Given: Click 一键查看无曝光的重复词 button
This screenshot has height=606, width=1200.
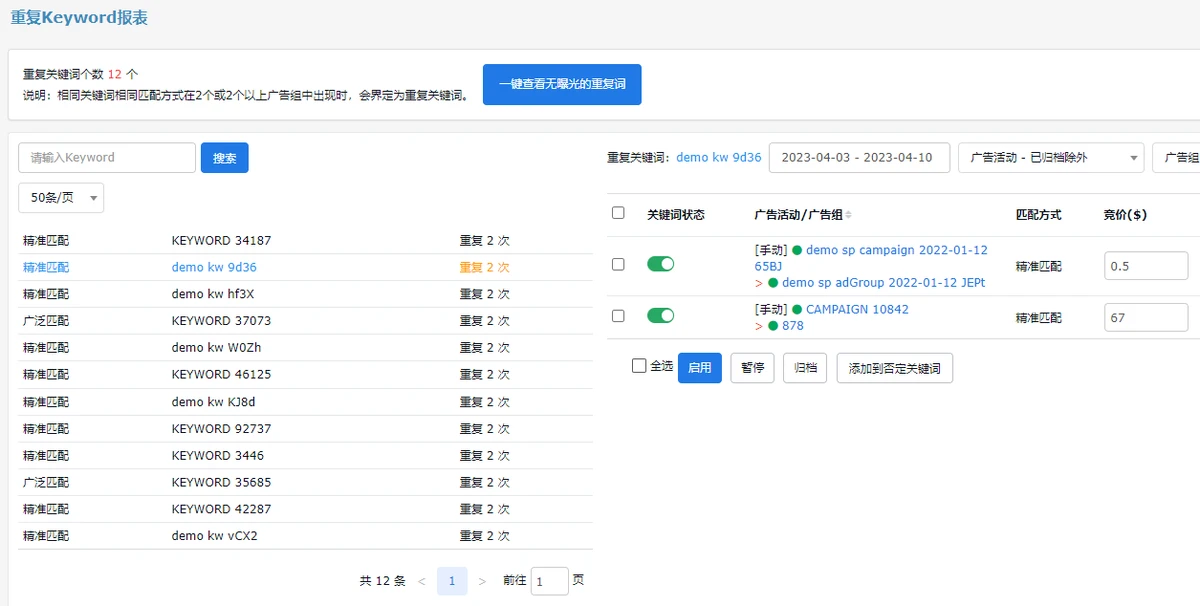Looking at the screenshot, I should 561,85.
